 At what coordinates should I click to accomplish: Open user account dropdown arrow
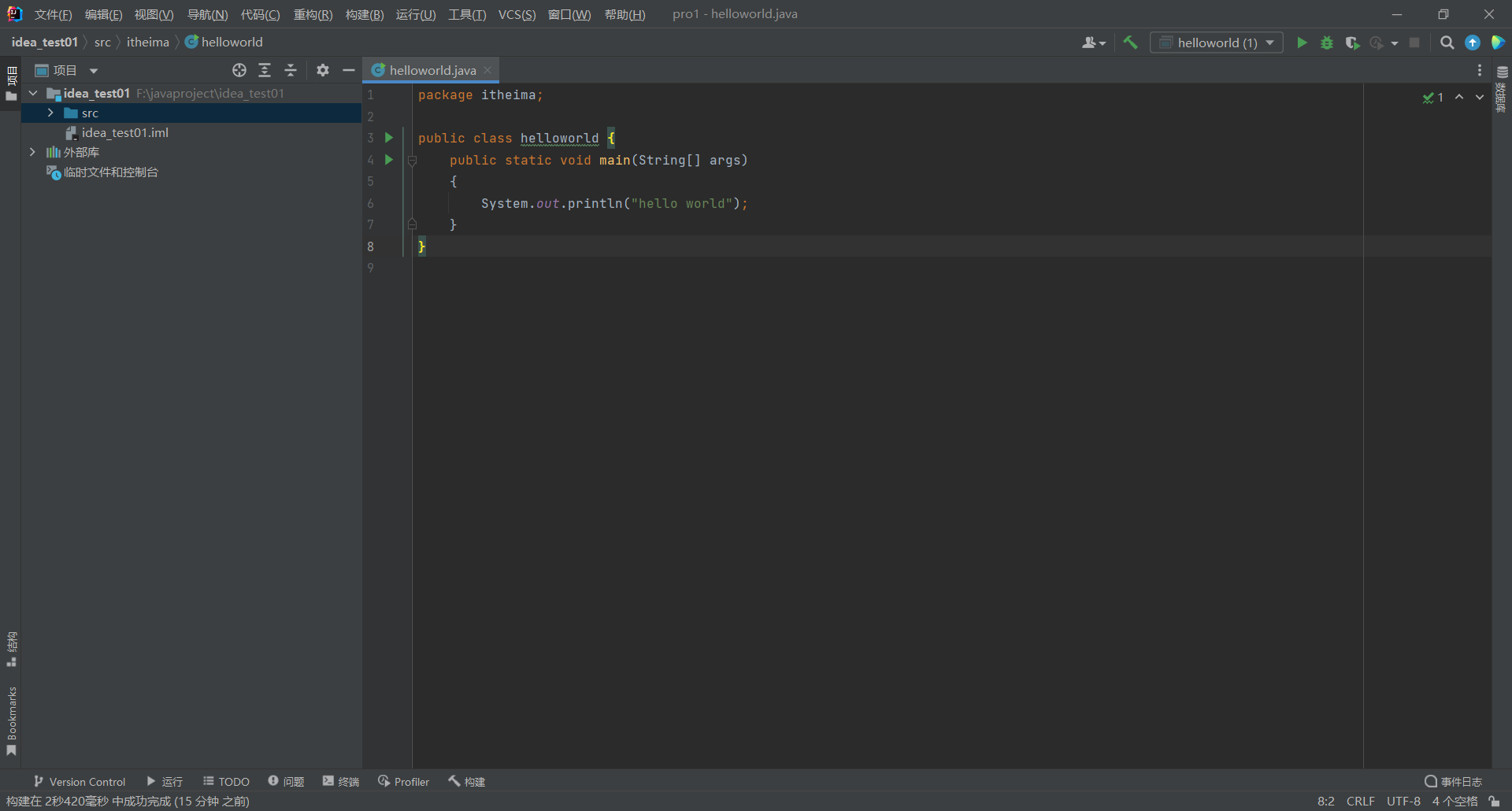coord(1102,43)
